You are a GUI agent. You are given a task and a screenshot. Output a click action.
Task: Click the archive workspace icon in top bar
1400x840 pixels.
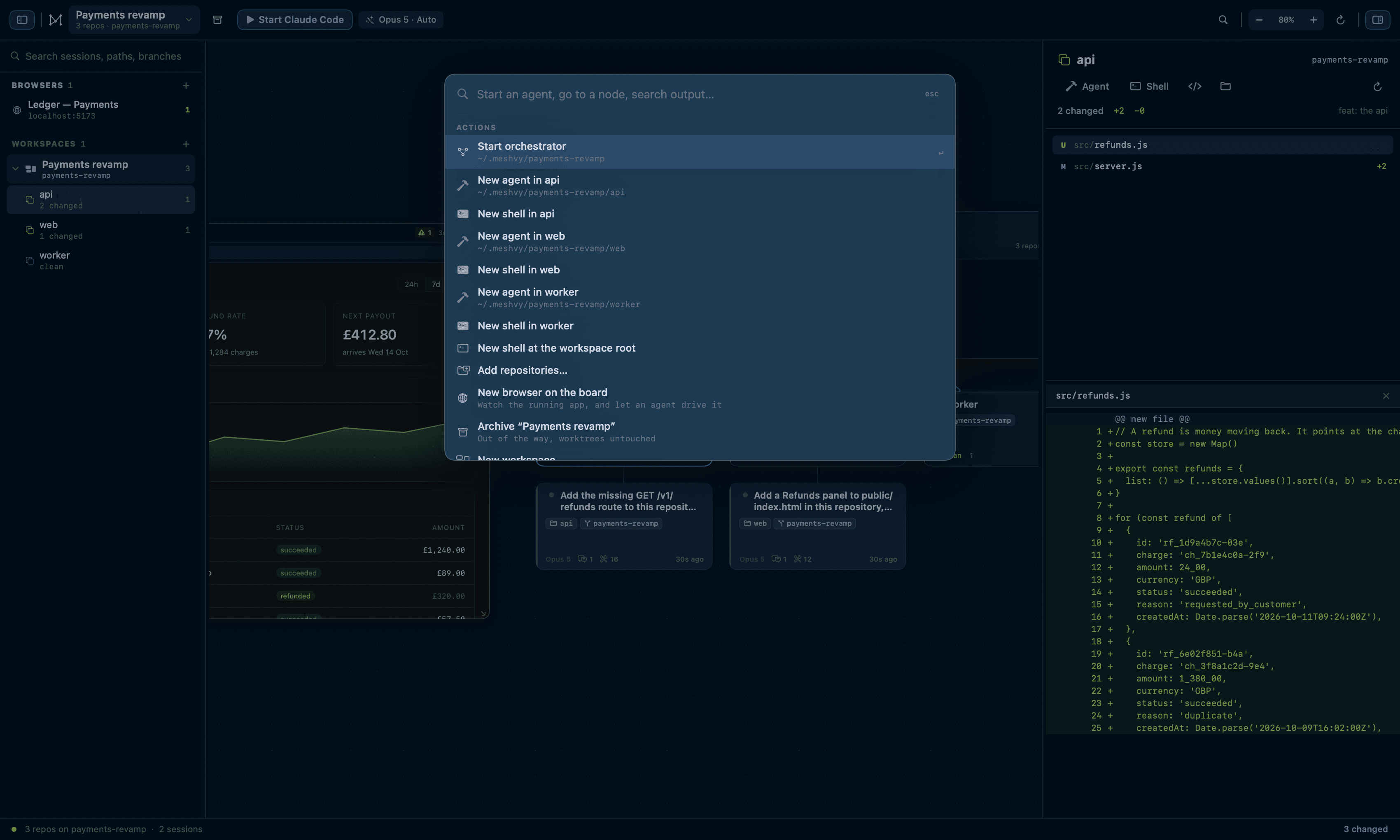coord(217,20)
